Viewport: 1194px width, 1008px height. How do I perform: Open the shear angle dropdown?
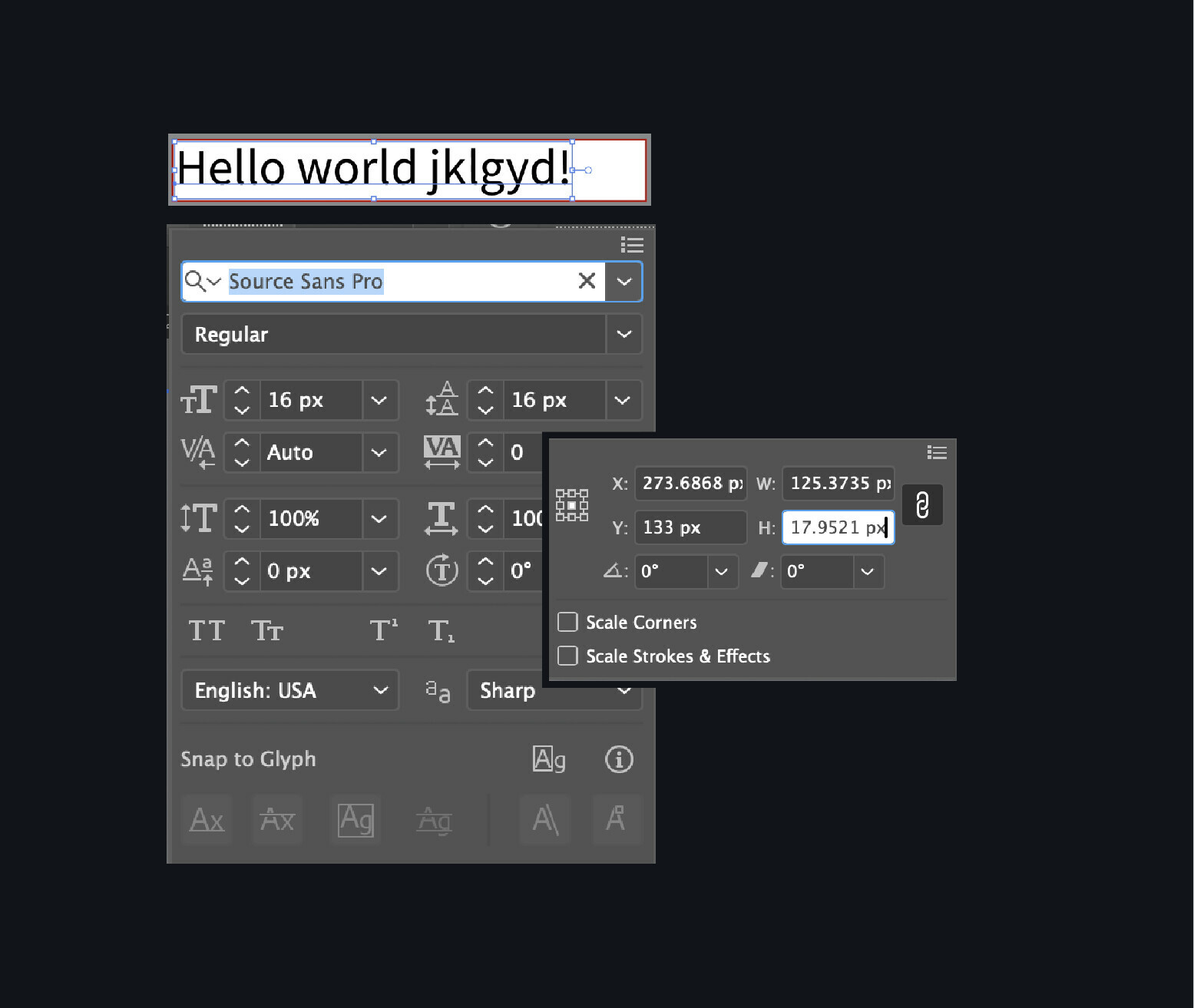tap(867, 571)
